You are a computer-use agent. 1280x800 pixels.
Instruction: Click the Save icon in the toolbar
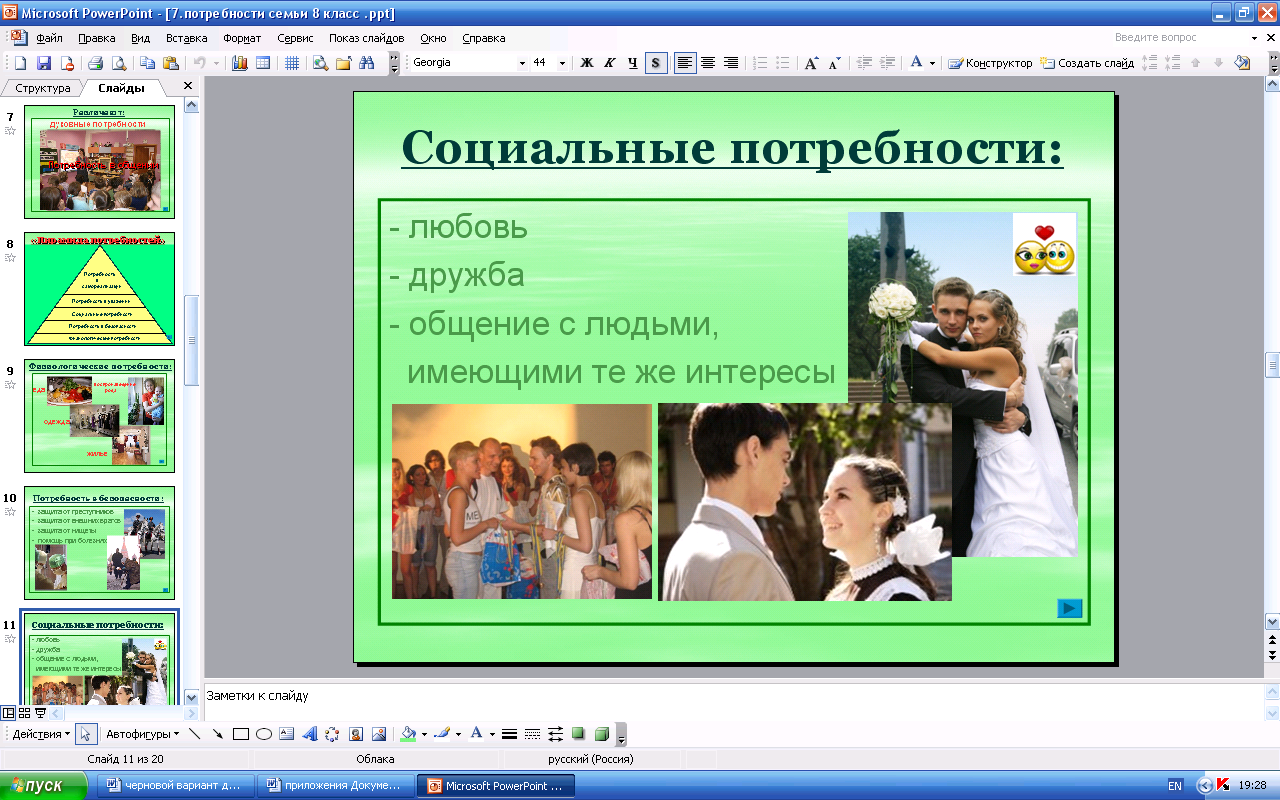click(x=43, y=63)
